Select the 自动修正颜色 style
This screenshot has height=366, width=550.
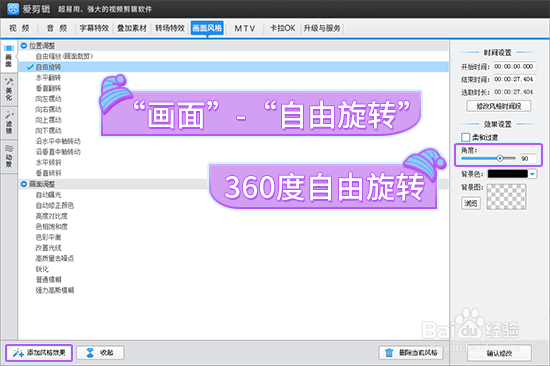pyautogui.click(x=55, y=205)
